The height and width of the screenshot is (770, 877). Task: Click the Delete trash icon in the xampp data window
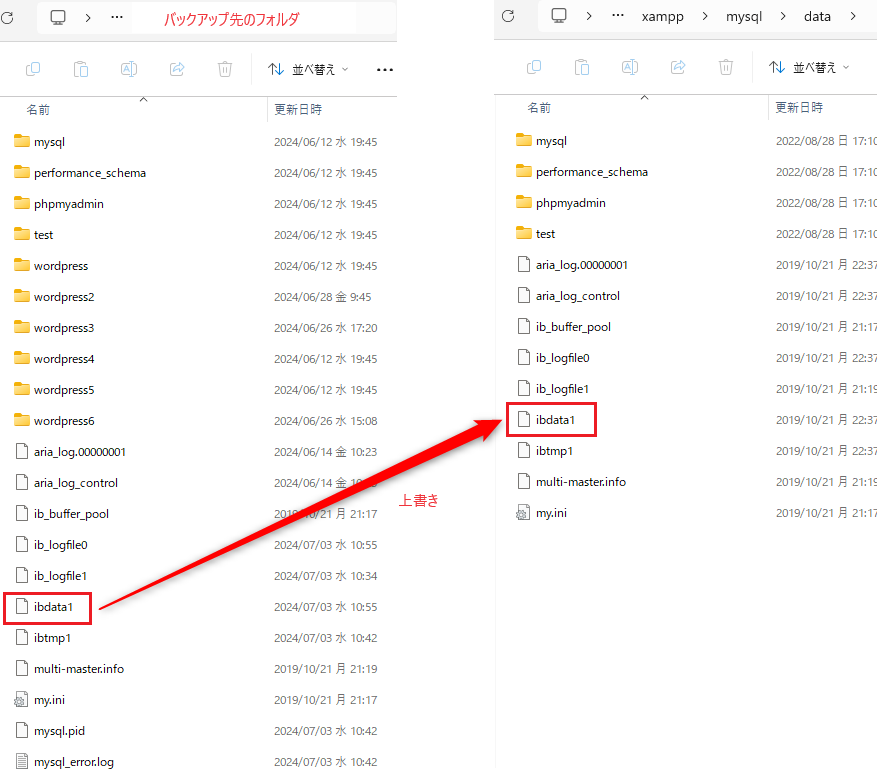tap(726, 67)
